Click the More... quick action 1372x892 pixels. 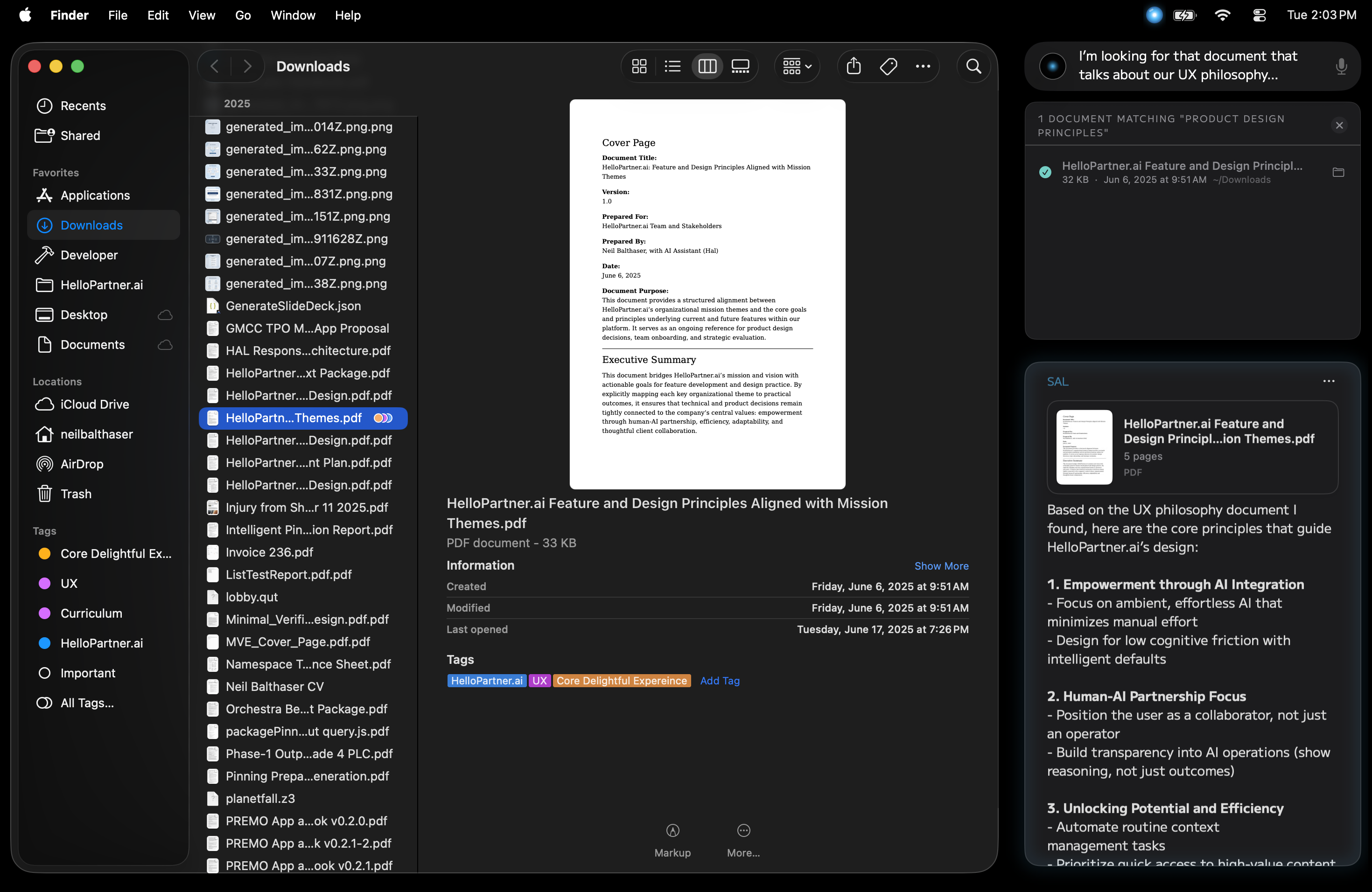point(743,841)
